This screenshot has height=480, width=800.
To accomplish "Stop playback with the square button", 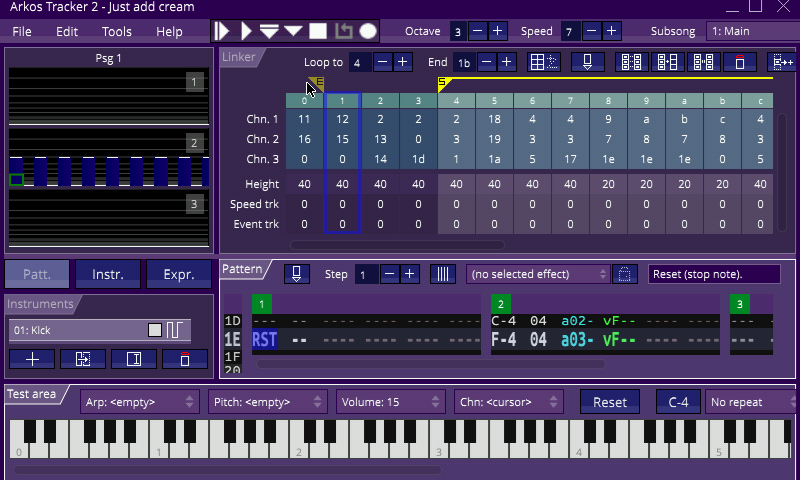I will point(318,31).
